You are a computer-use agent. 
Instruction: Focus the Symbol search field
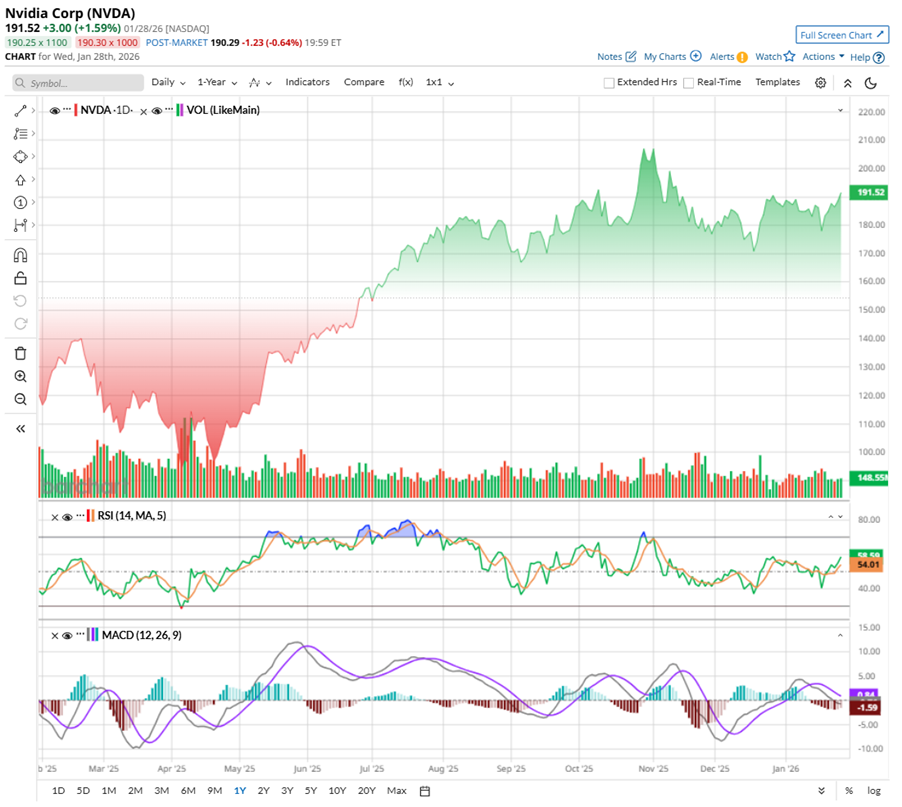(78, 83)
